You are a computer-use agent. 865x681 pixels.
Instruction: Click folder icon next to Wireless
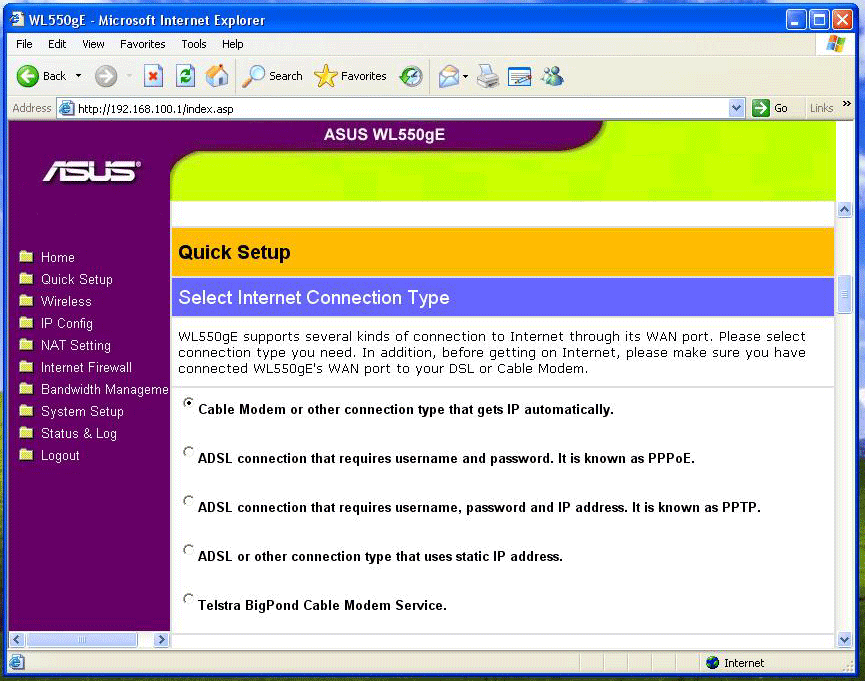tap(26, 301)
